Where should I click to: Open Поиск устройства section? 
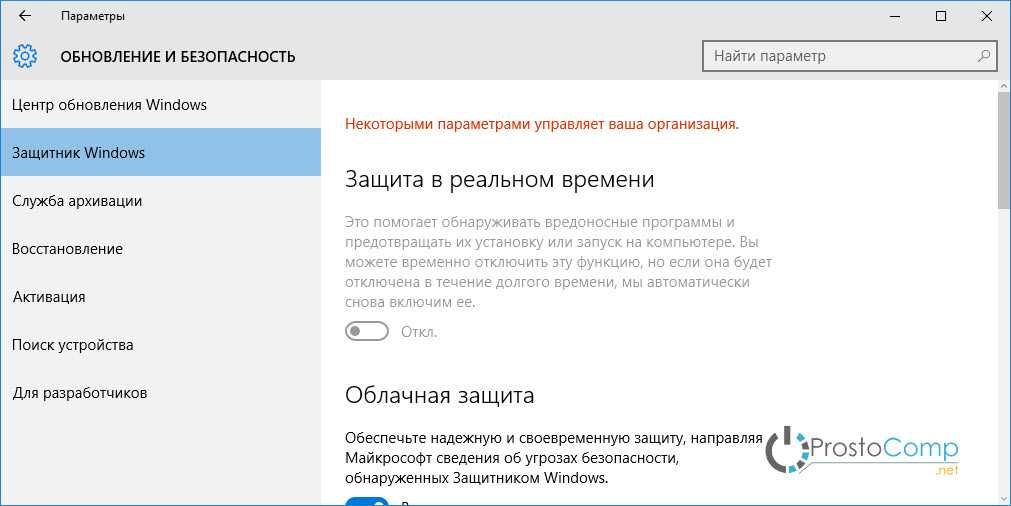161,345
